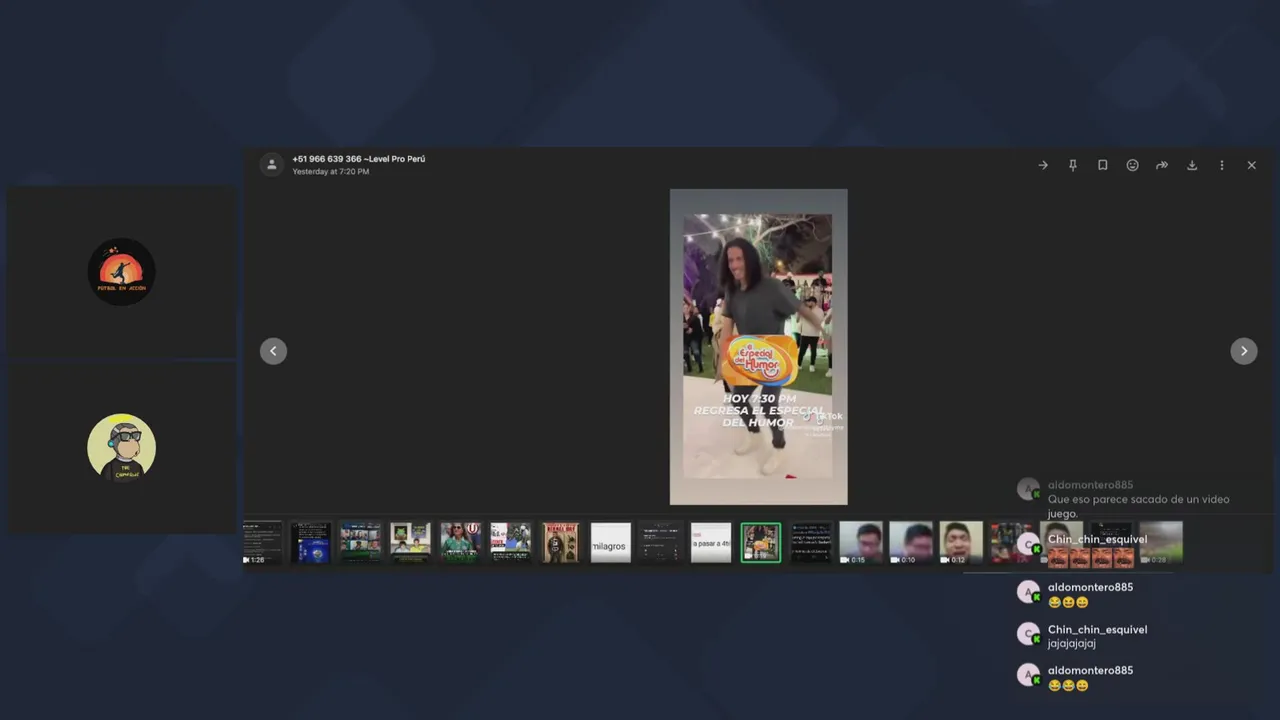Viewport: 1280px width, 720px height.
Task: Go to message with the arrow icon
Action: point(1043,165)
